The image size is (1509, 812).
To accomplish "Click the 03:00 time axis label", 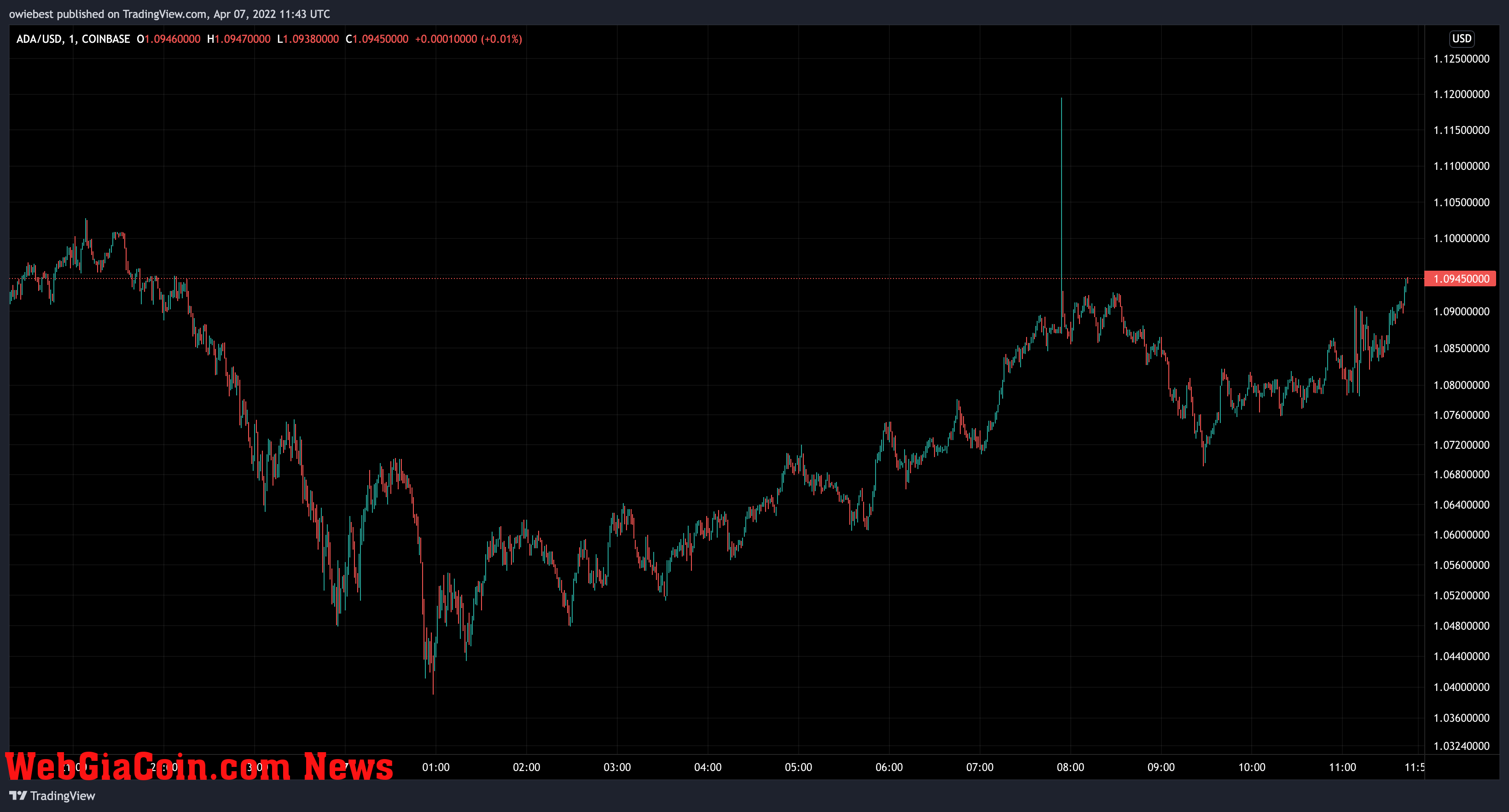I will coord(617,767).
